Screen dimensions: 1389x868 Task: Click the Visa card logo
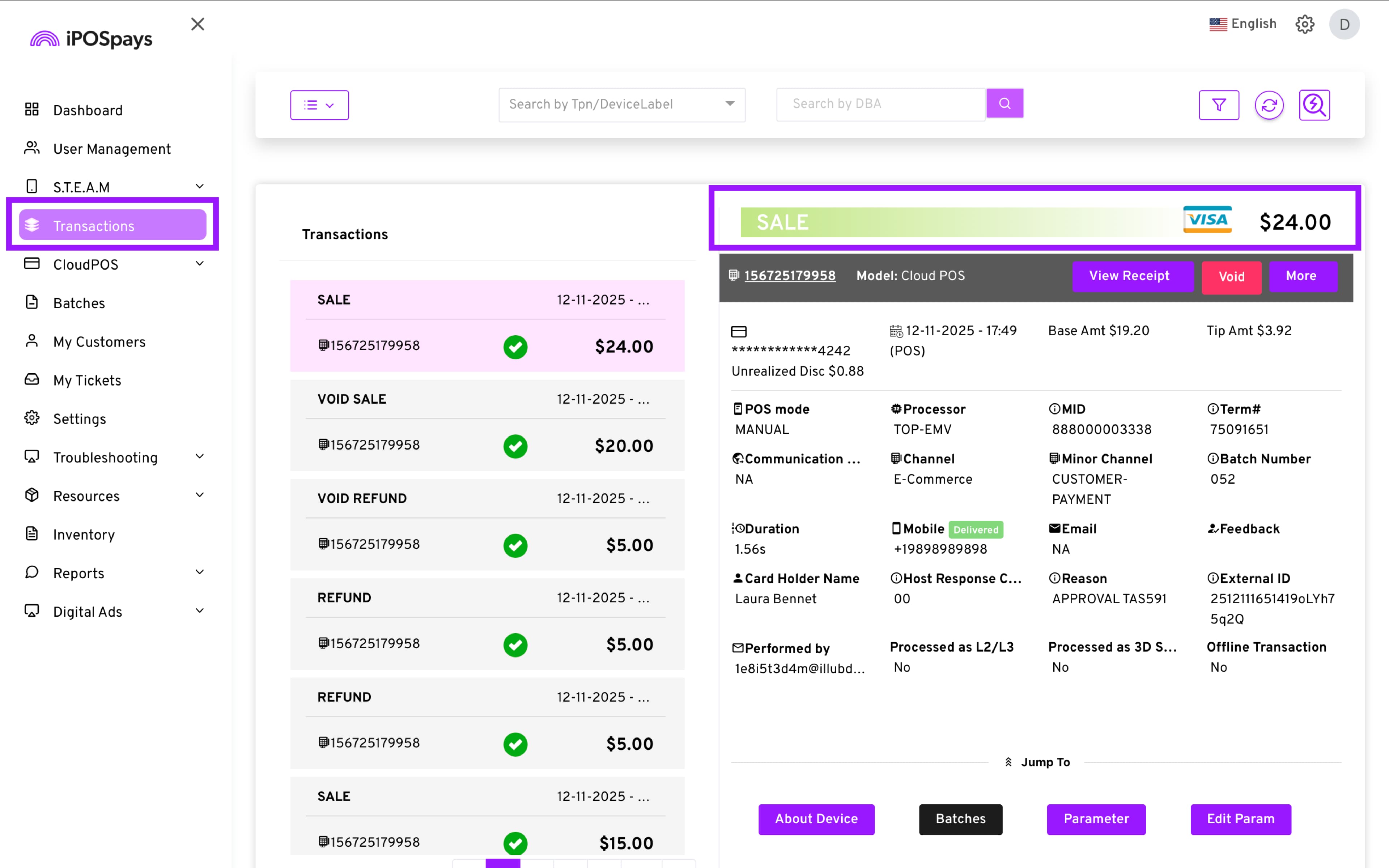point(1207,220)
